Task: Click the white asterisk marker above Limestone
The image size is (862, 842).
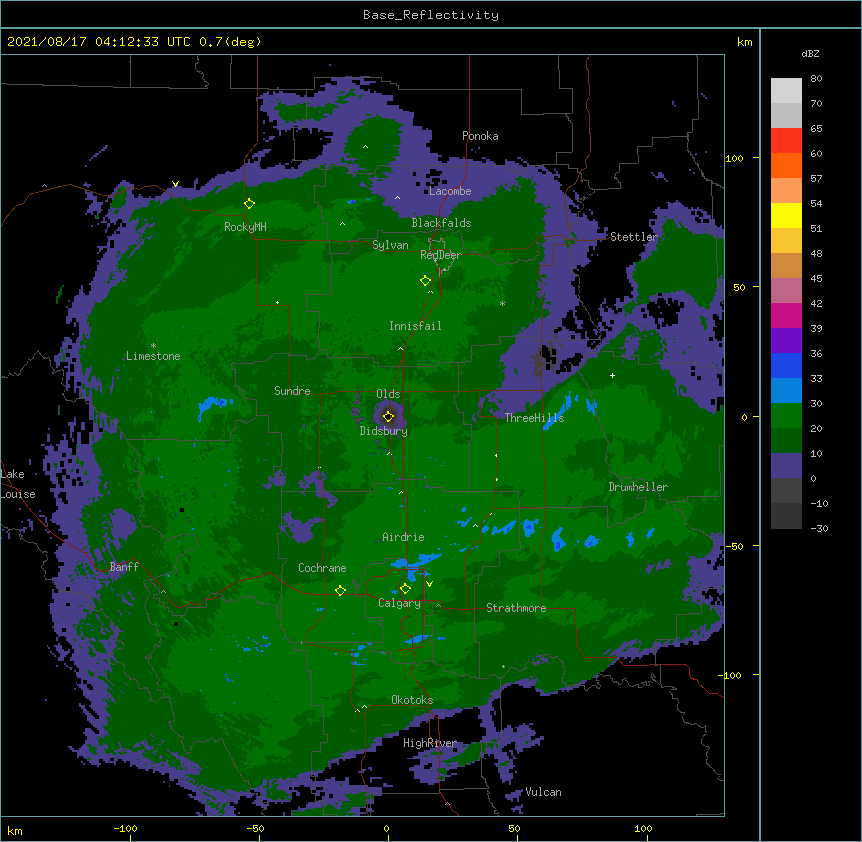Action: point(153,346)
